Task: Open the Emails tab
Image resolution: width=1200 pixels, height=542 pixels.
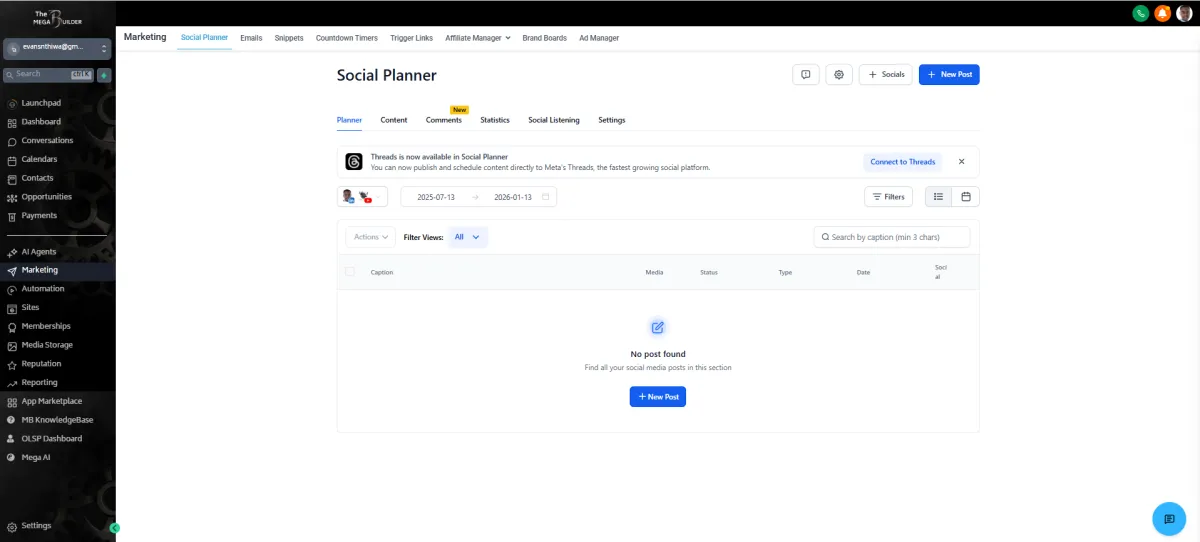Action: pyautogui.click(x=251, y=38)
